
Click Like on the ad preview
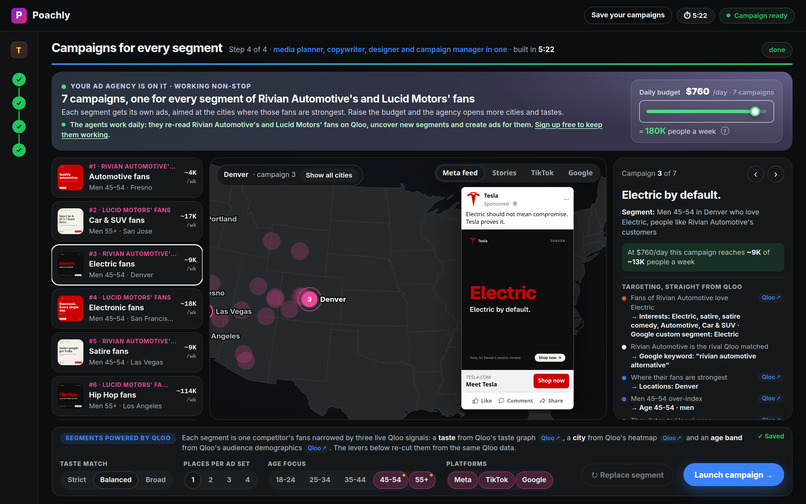(x=482, y=401)
